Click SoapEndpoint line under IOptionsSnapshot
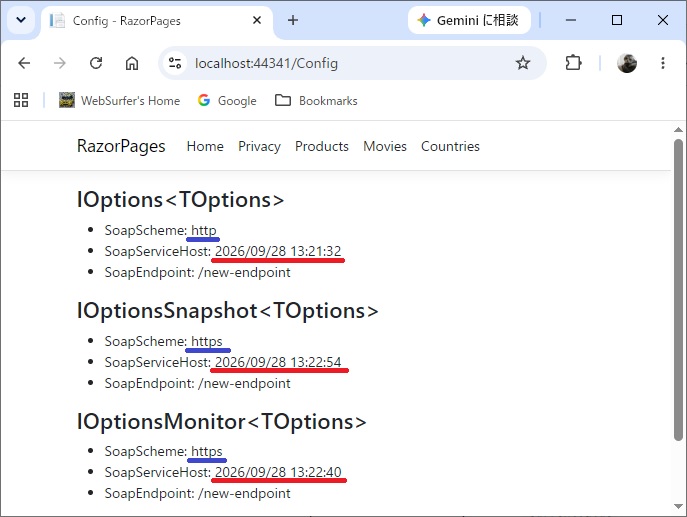Viewport: 687px width, 517px height. (197, 383)
